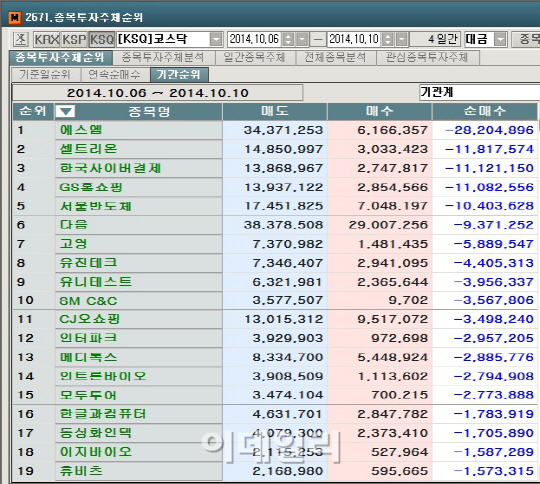Select stock 유니테스트
The width and height of the screenshot is (540, 484).
96,282
